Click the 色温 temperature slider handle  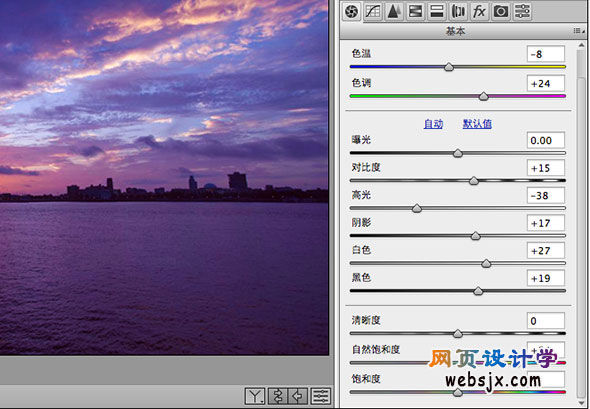click(449, 67)
